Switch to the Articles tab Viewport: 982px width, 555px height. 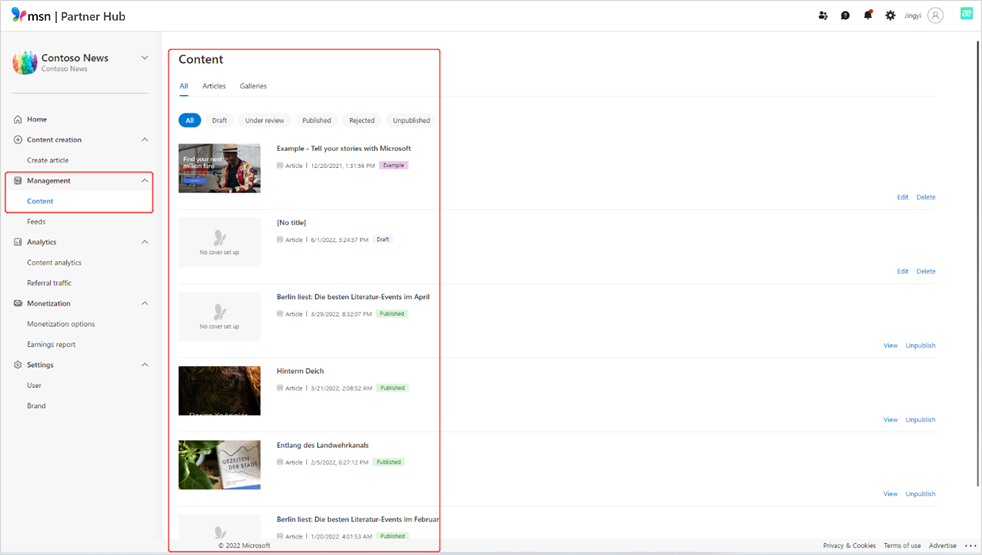click(214, 86)
